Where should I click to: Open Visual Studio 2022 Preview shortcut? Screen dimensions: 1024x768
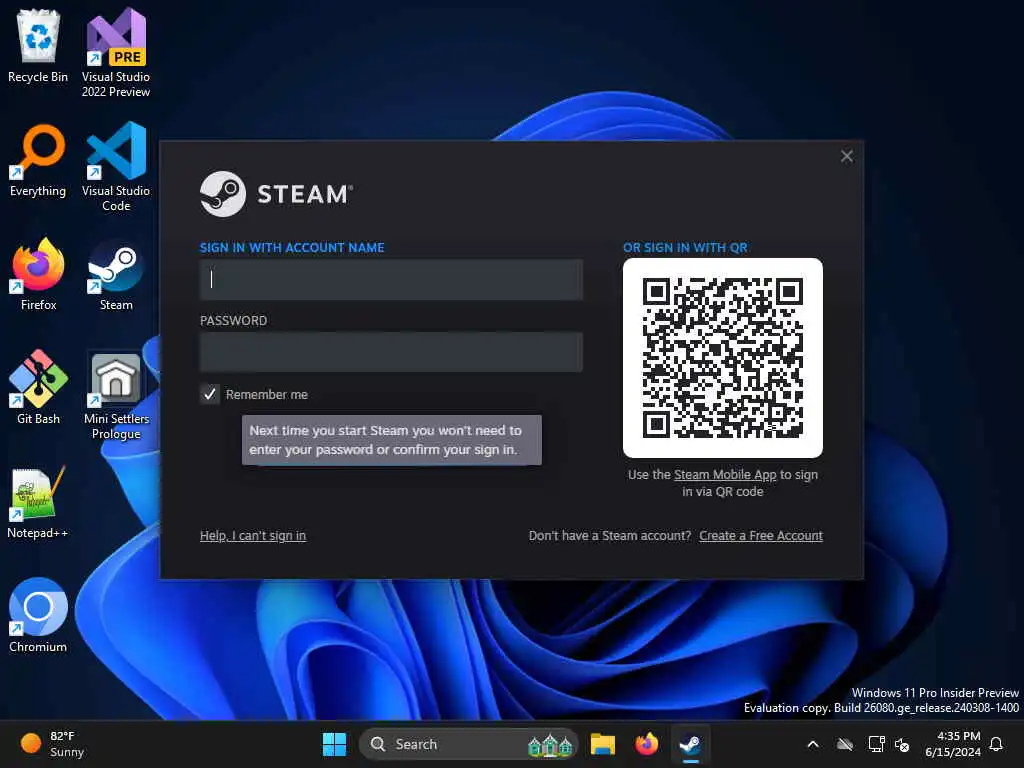(x=116, y=52)
